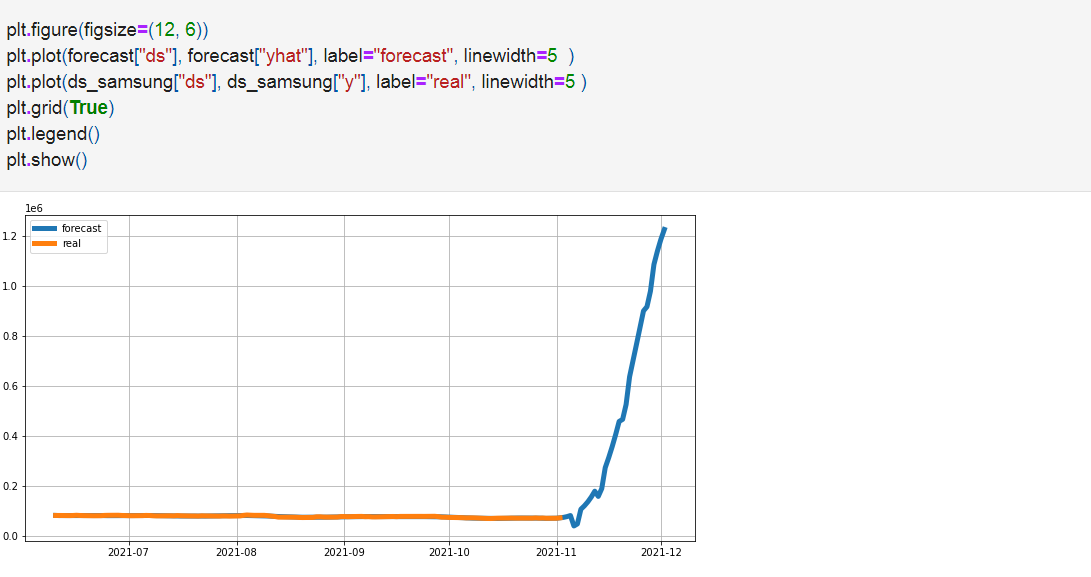The width and height of the screenshot is (1091, 577).
Task: Click the "real" label string in code
Action: click(448, 82)
